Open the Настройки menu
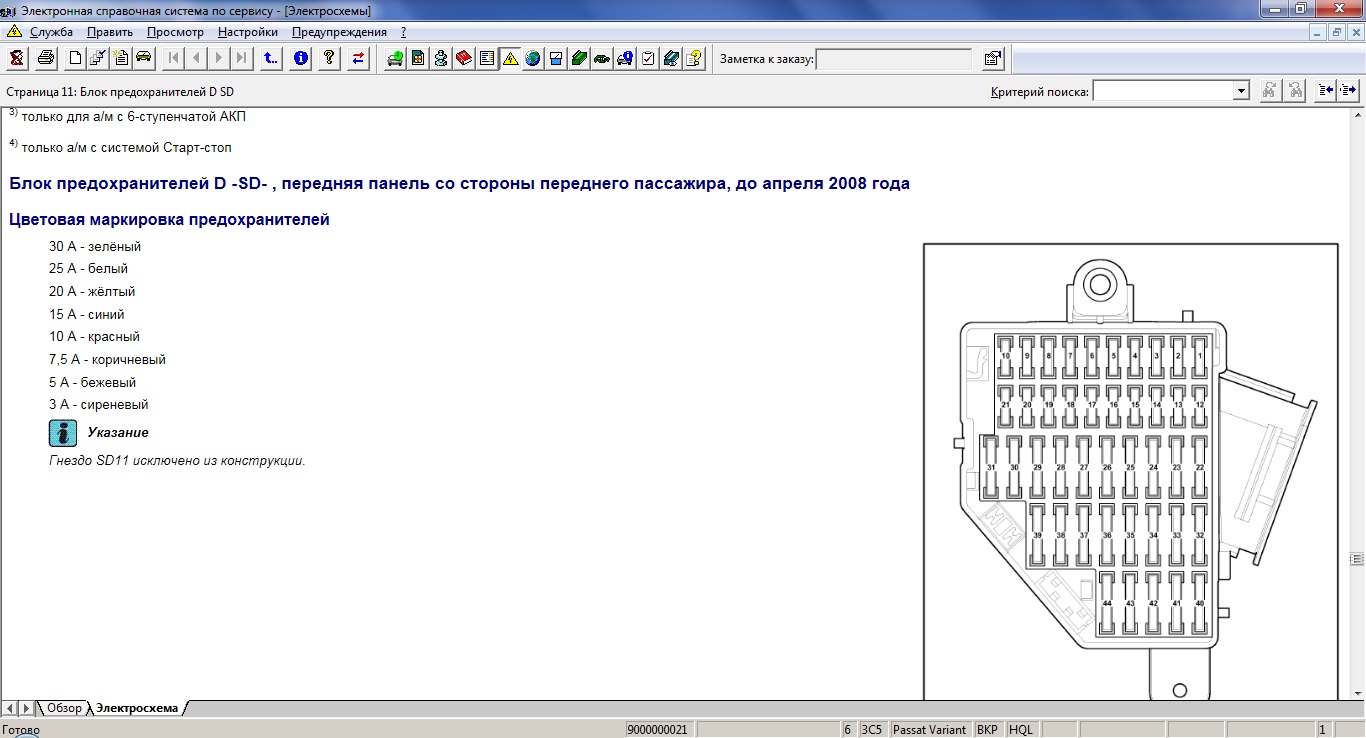 tap(247, 32)
